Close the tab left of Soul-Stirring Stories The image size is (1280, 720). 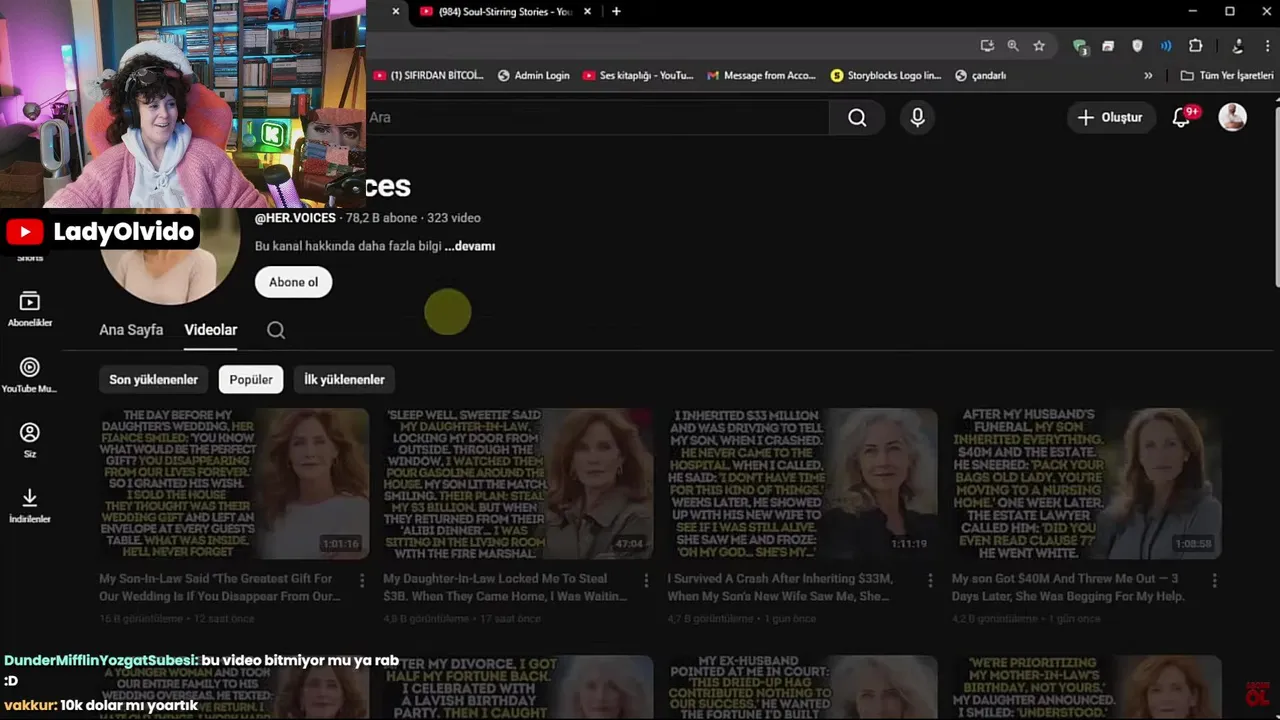click(x=396, y=12)
